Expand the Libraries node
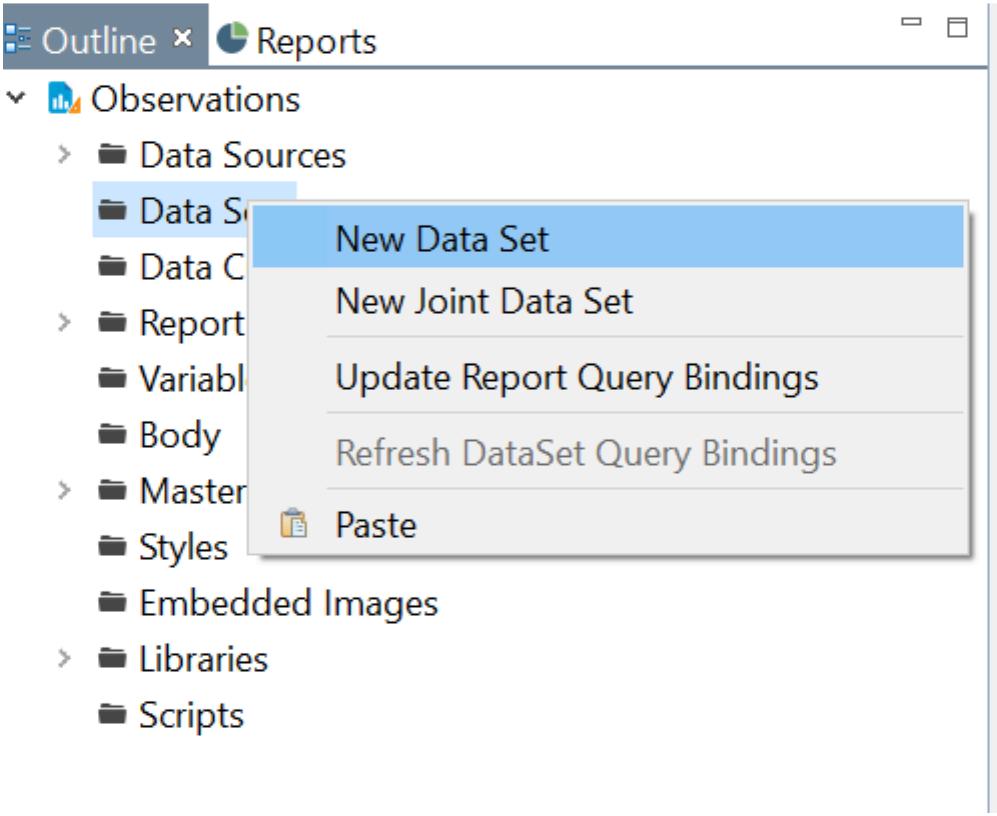This screenshot has width=997, height=816. [64, 658]
